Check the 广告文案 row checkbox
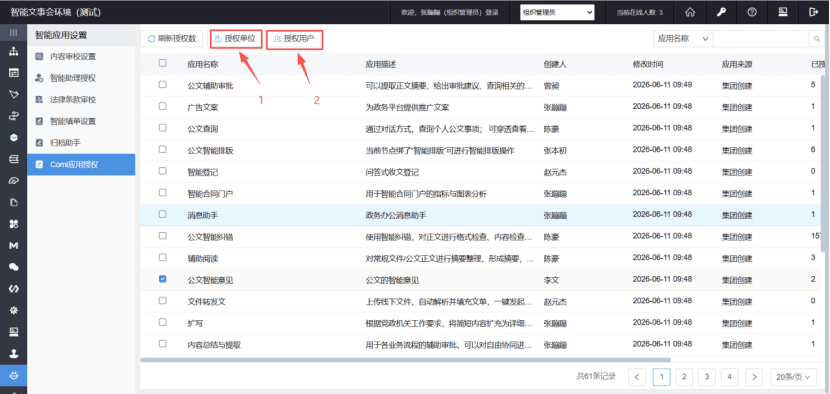 click(x=163, y=106)
